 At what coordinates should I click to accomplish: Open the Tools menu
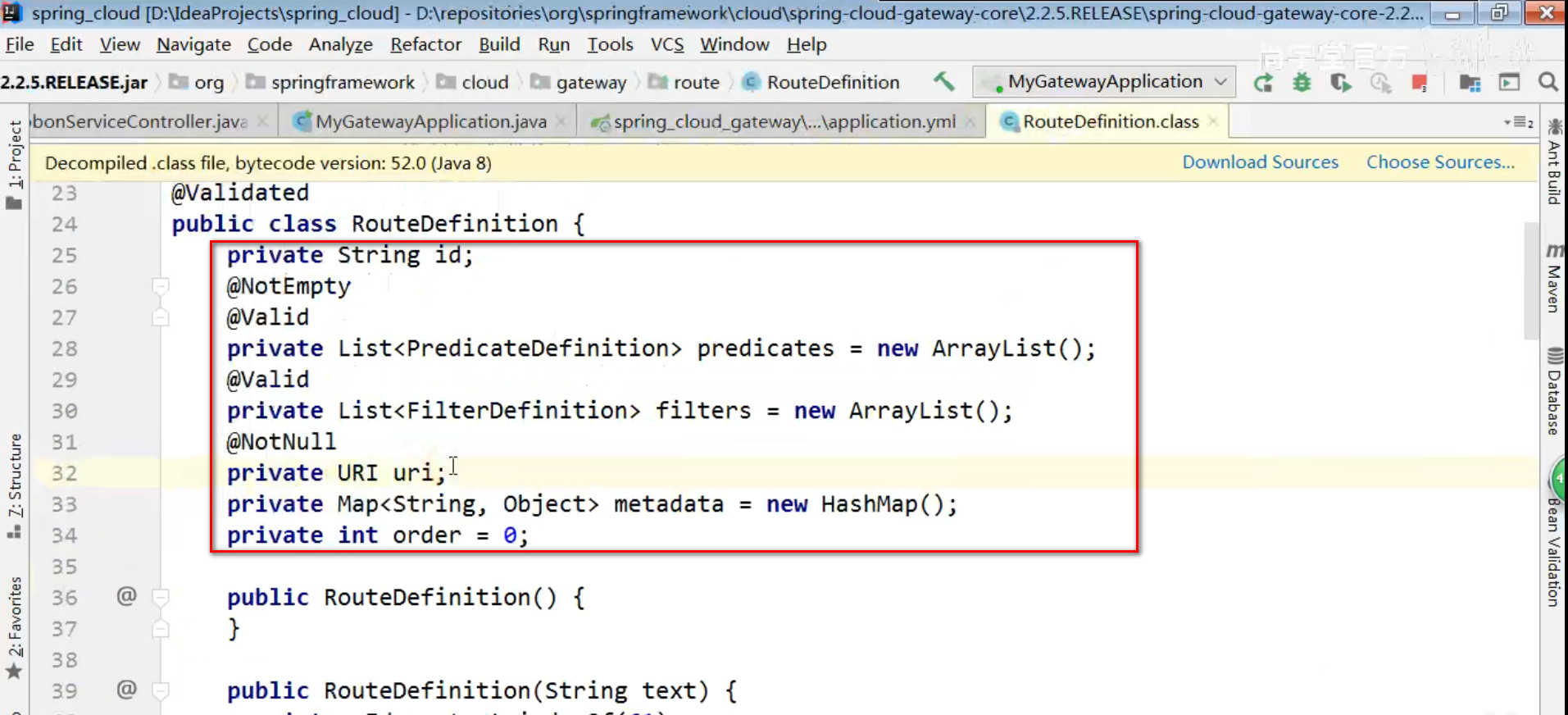pyautogui.click(x=610, y=44)
